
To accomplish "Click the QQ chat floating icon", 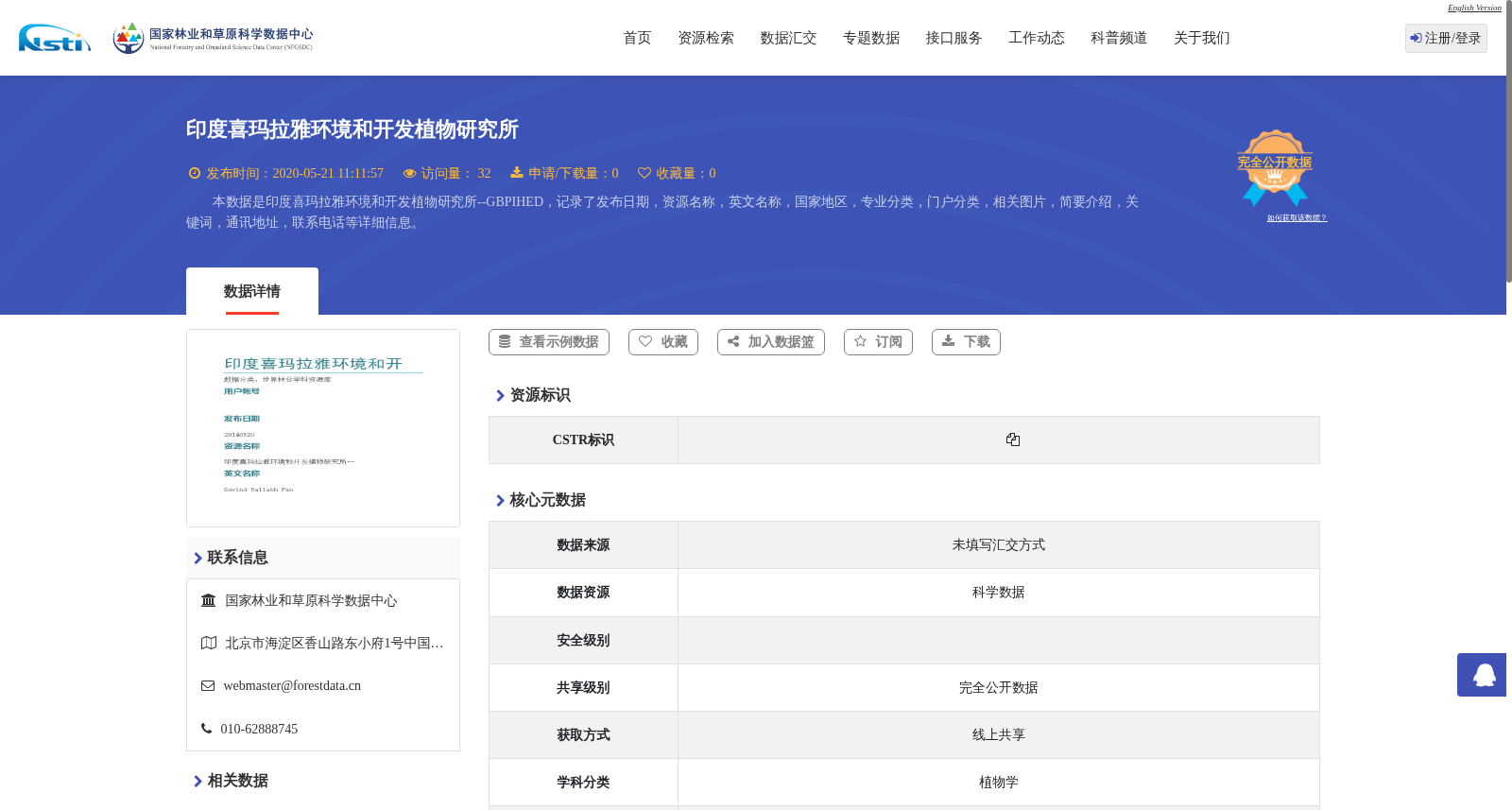I will (x=1482, y=675).
